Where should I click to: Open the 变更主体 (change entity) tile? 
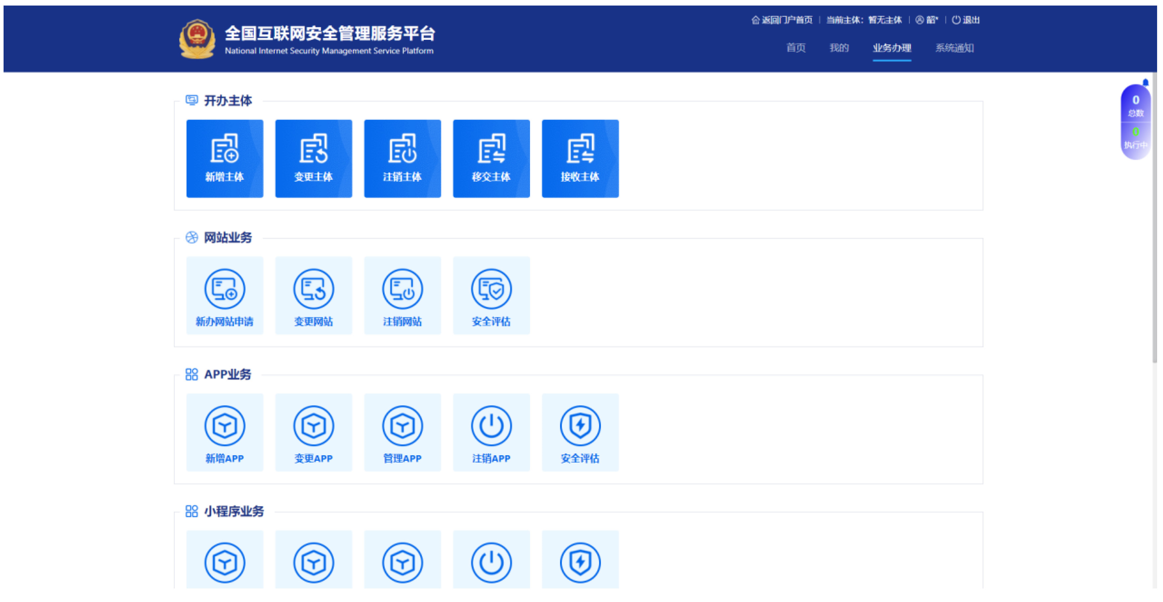click(x=314, y=158)
